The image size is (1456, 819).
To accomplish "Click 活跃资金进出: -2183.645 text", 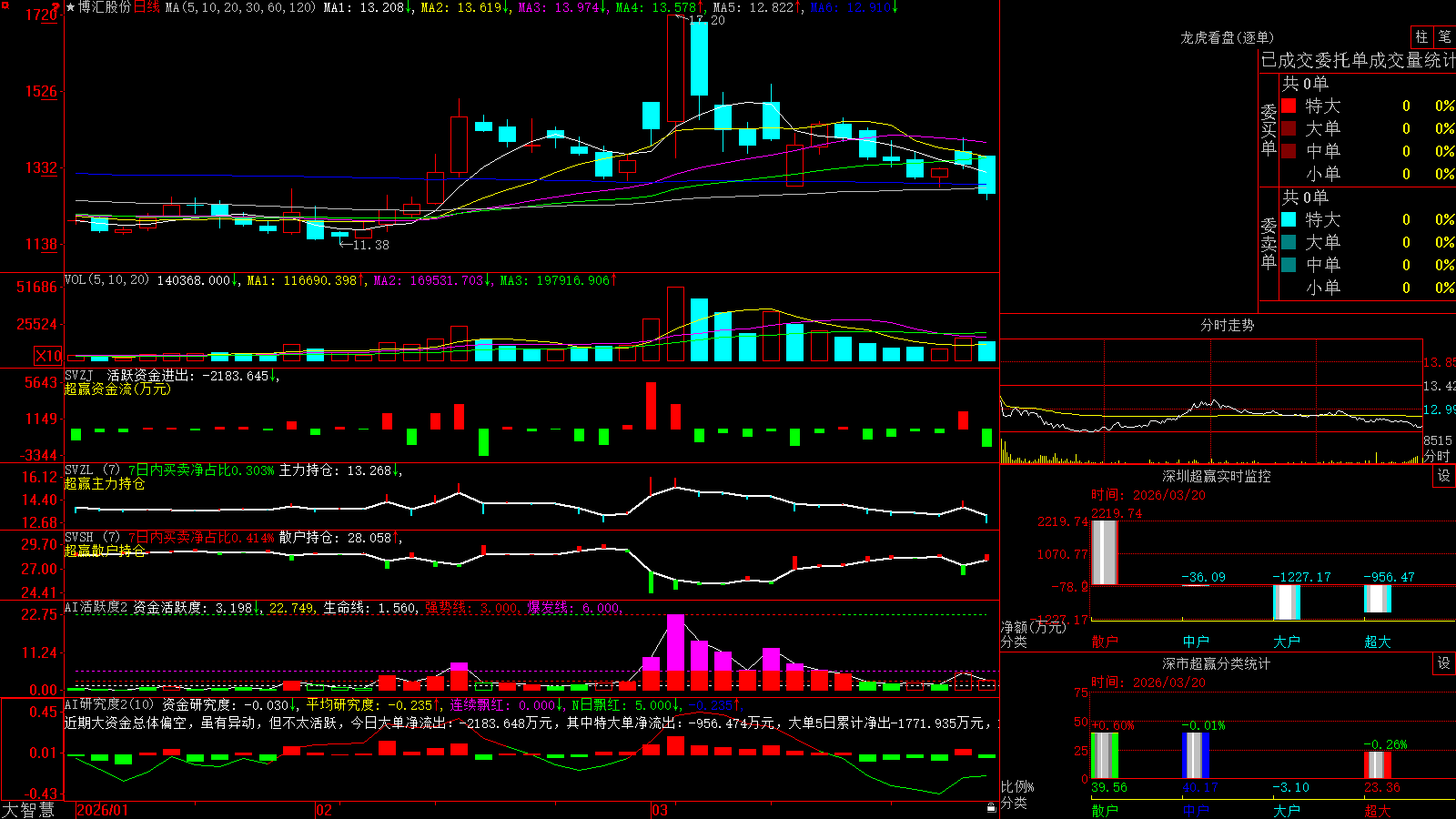I will pos(188,376).
